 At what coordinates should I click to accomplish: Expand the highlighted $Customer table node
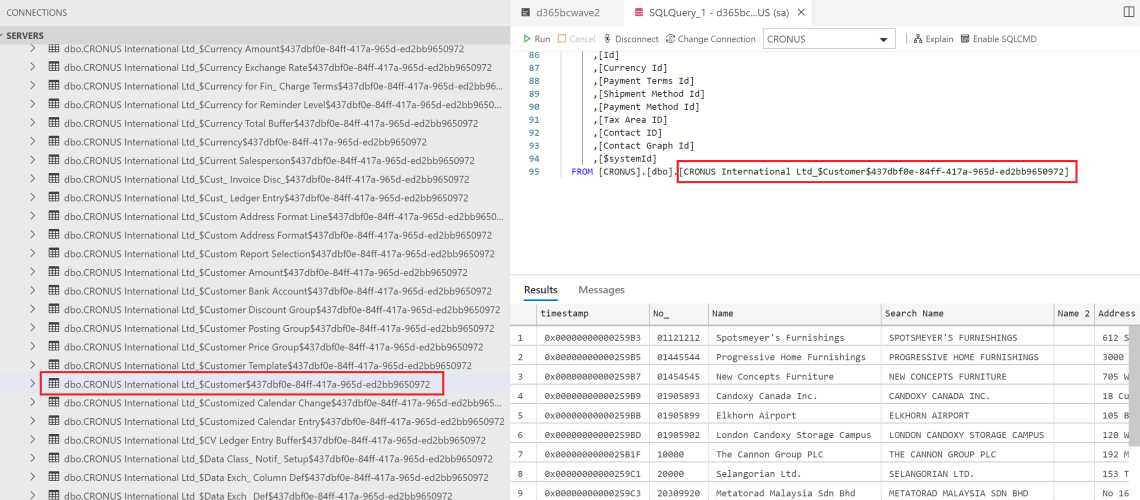click(x=33, y=384)
